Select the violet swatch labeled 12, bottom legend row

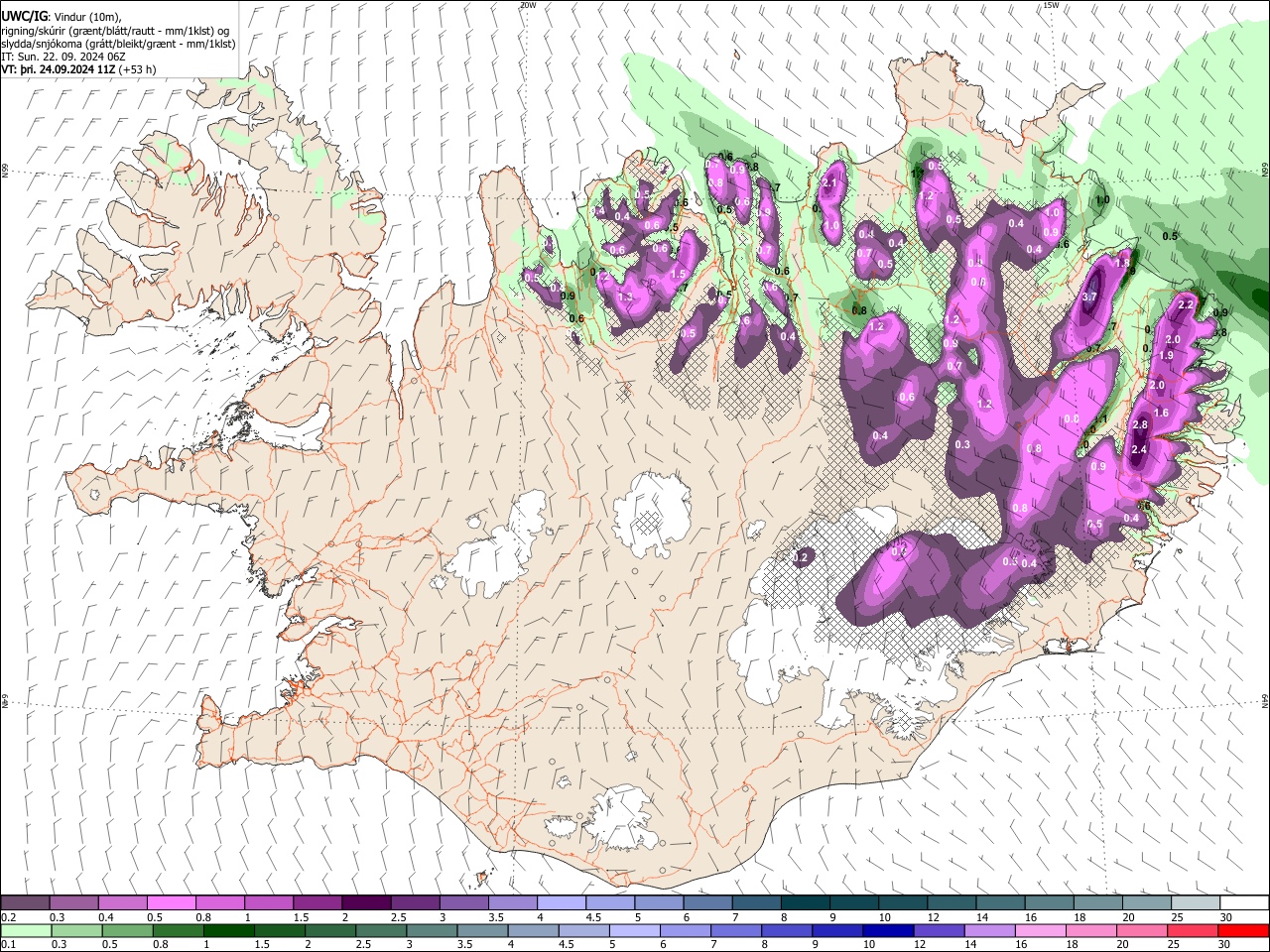click(x=939, y=930)
